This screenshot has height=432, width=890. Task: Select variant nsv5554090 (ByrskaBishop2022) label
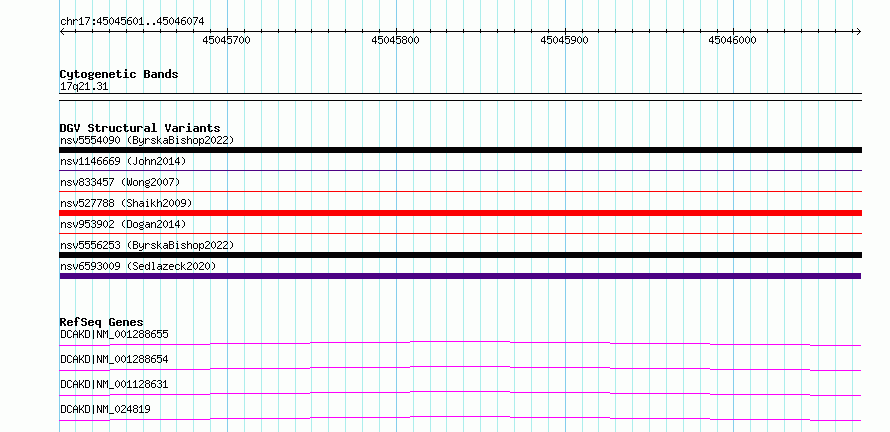coord(147,140)
